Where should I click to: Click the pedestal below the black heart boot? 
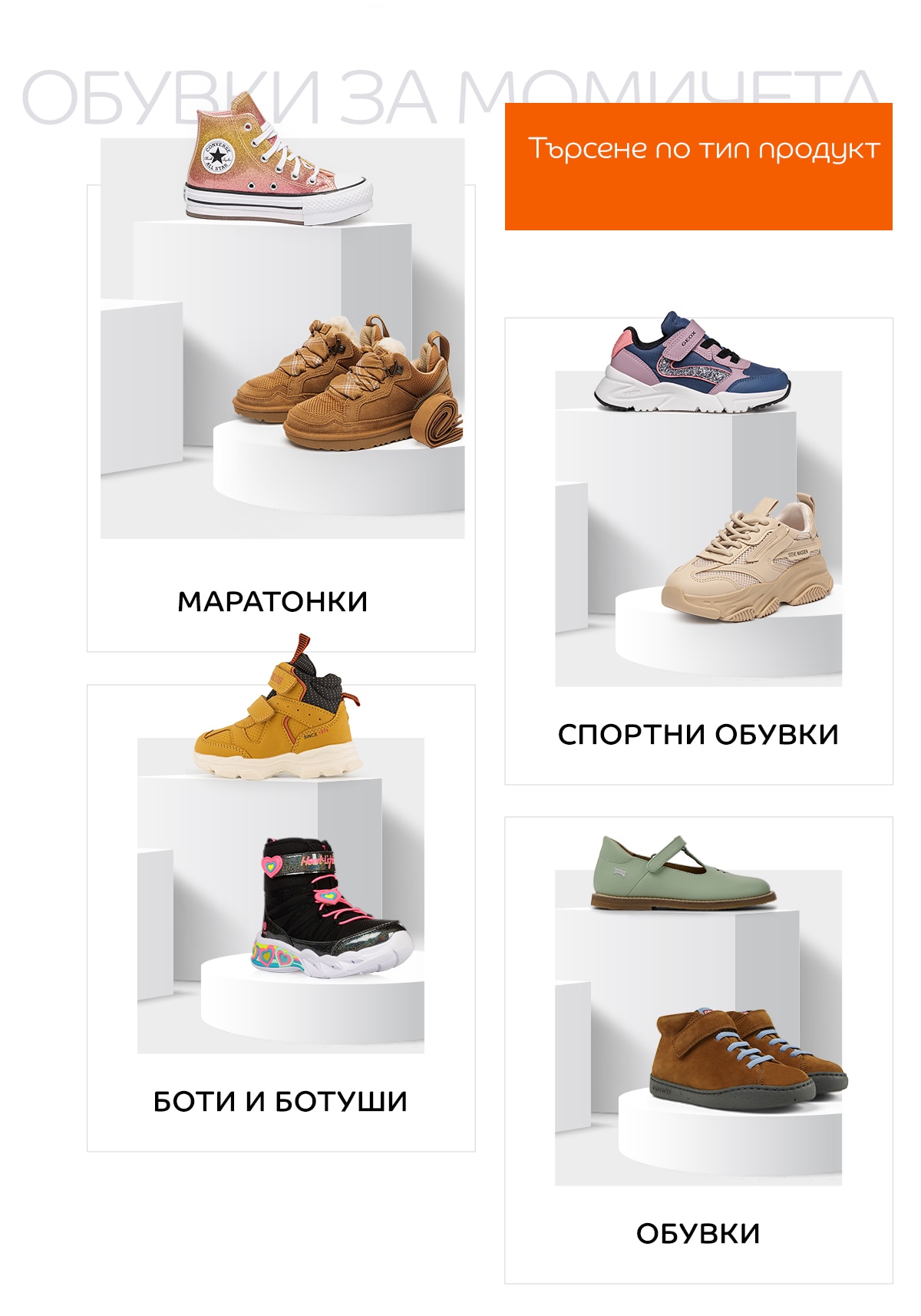pyautogui.click(x=312, y=1002)
